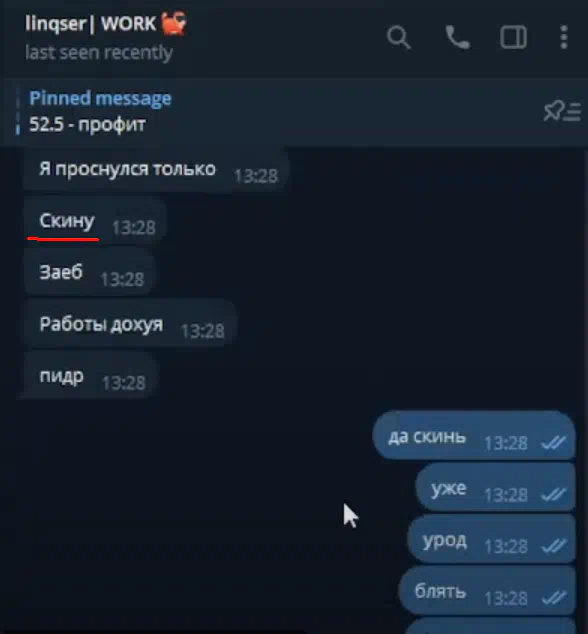The height and width of the screenshot is (634, 588).
Task: Select the incoming 'пидр' message
Action: click(x=90, y=376)
